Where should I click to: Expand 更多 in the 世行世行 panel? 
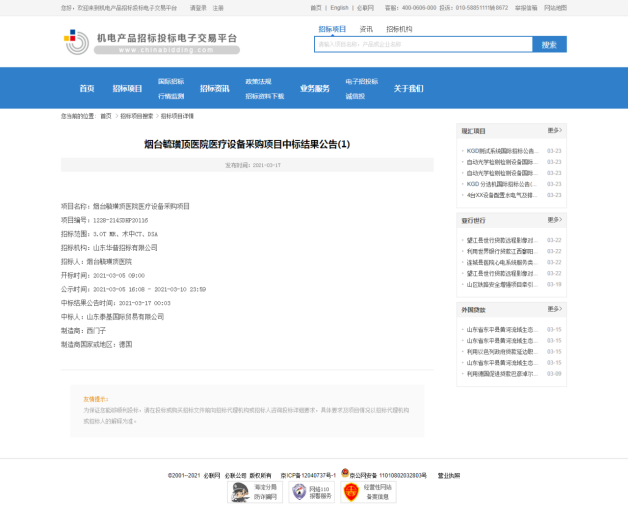tap(554, 220)
